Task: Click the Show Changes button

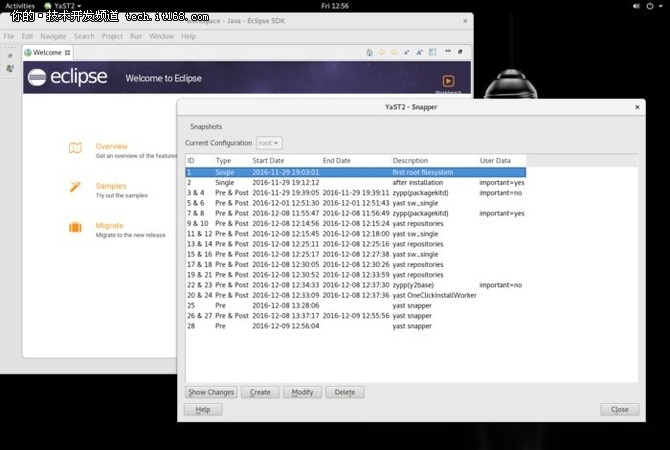Action: coord(211,392)
